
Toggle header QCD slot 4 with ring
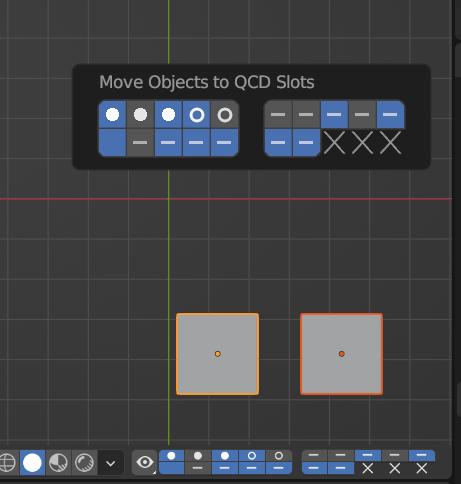coord(252,456)
